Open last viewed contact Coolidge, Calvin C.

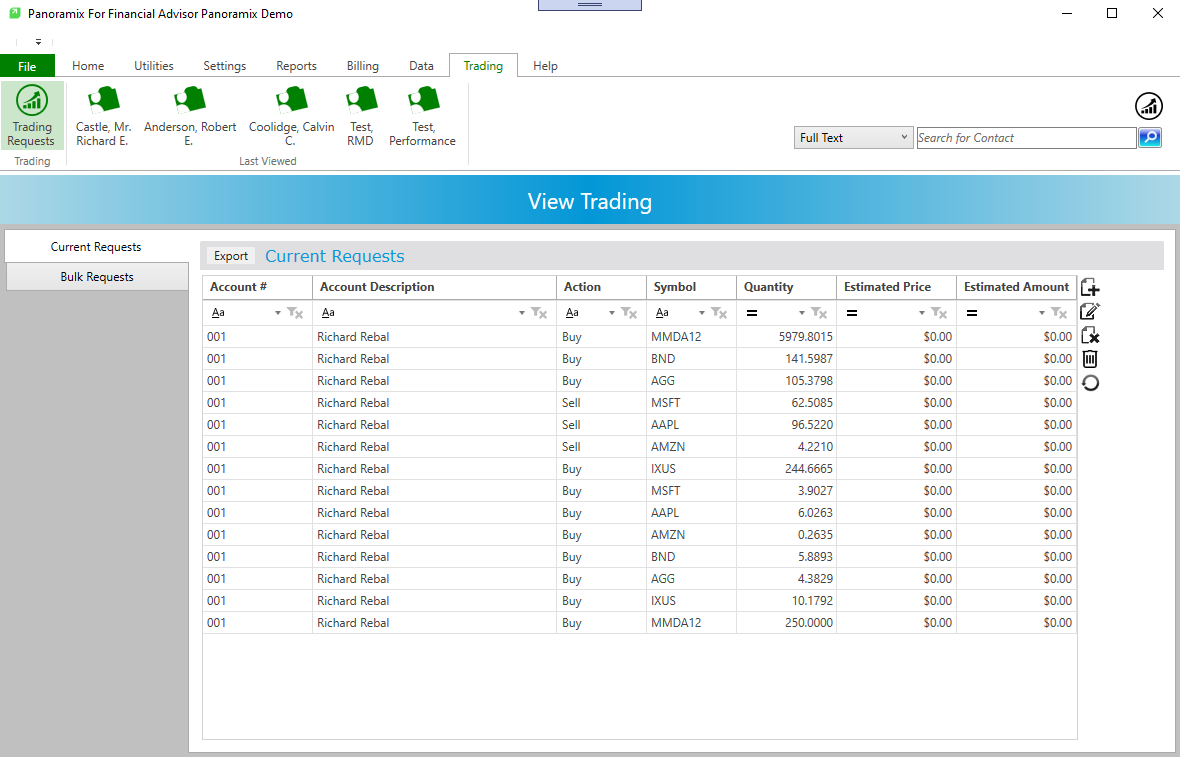[x=291, y=116]
